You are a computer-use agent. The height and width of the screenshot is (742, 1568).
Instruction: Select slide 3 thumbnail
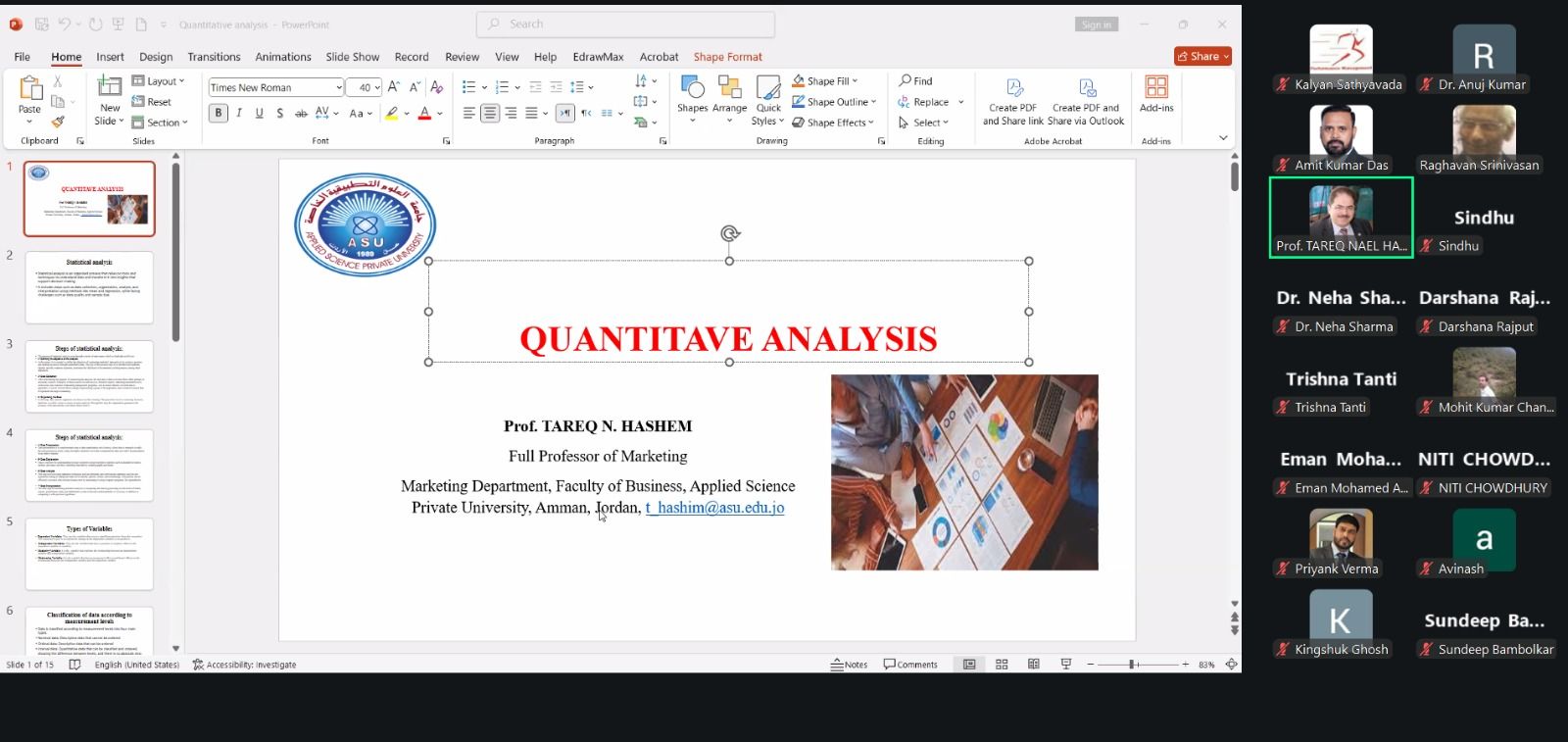(x=89, y=376)
